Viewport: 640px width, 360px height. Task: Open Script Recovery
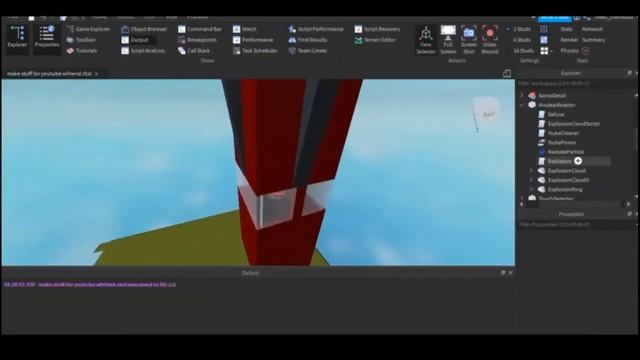[378, 29]
